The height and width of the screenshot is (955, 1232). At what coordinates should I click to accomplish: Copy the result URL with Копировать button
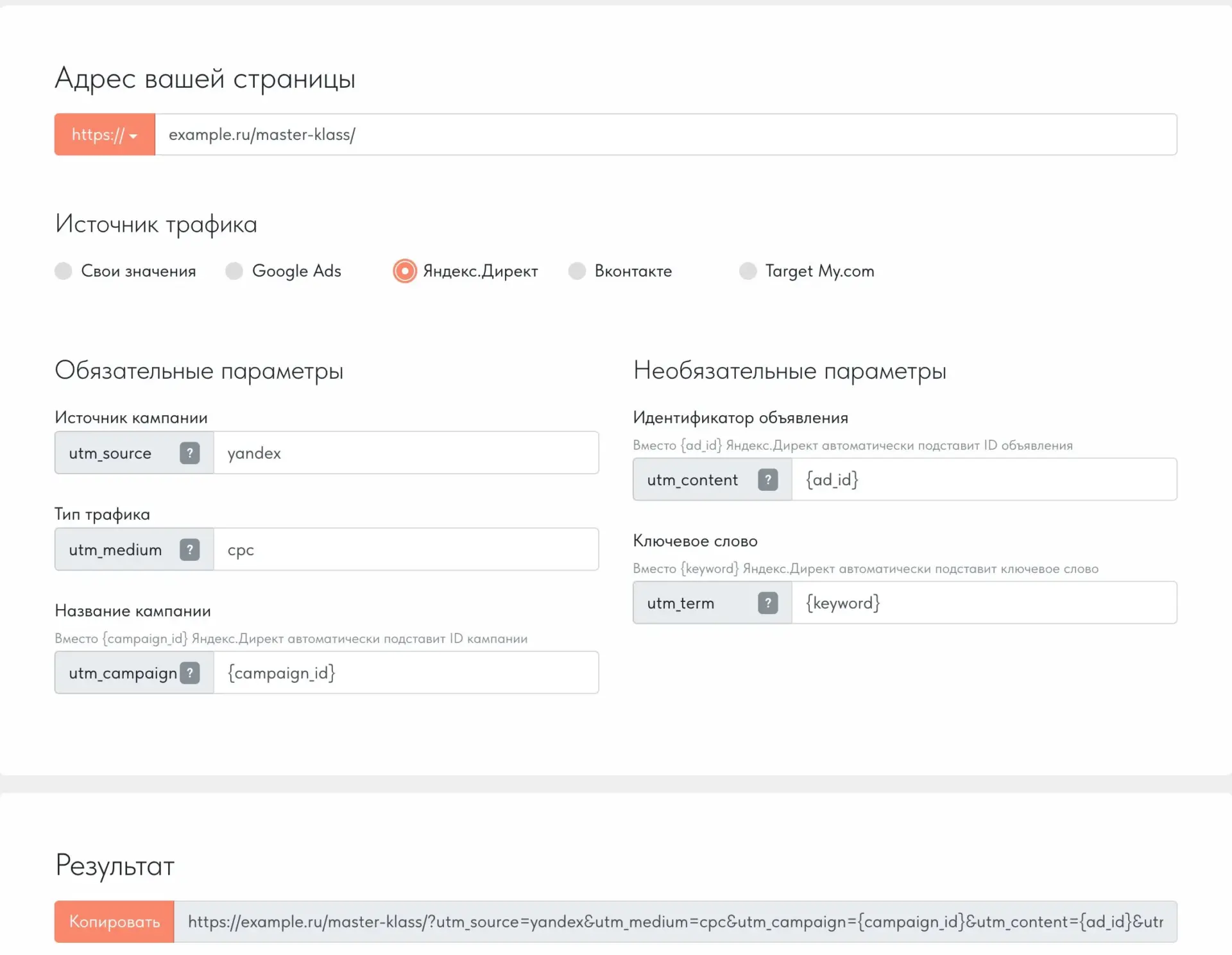coord(114,922)
